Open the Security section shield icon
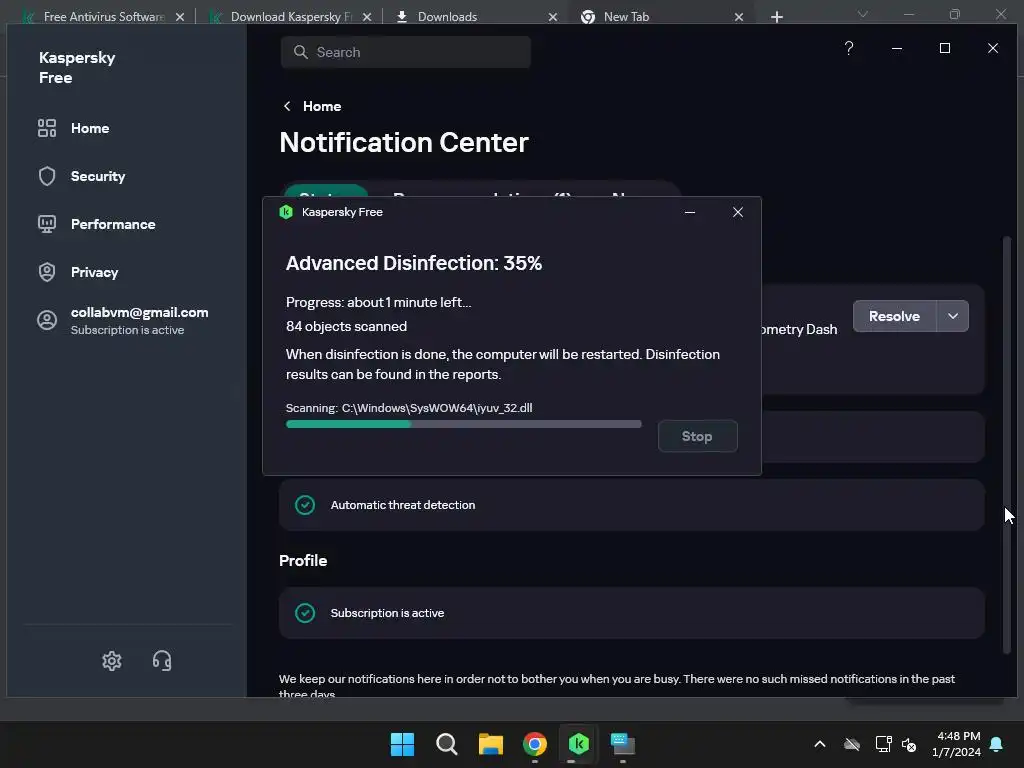 pos(47,176)
